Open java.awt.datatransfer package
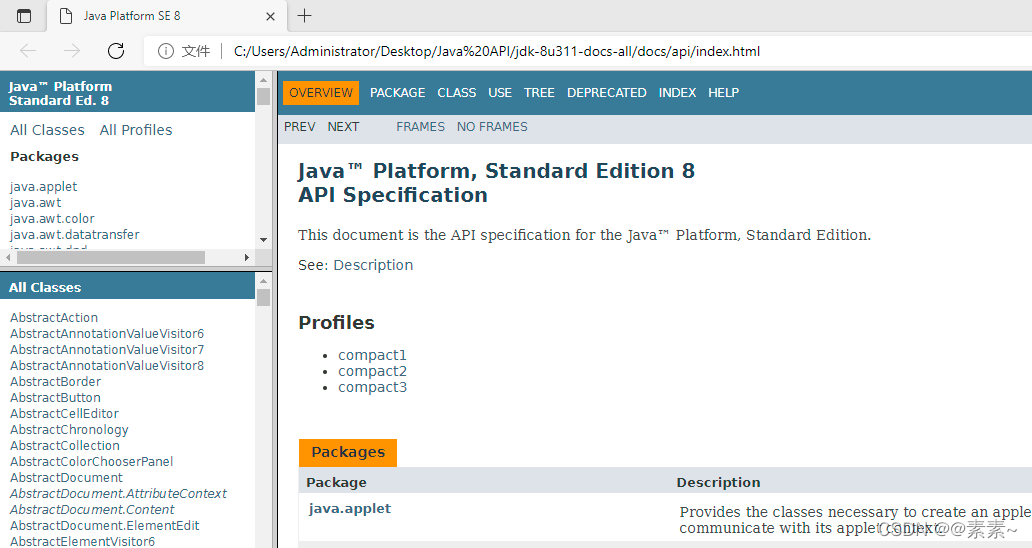 (x=74, y=234)
